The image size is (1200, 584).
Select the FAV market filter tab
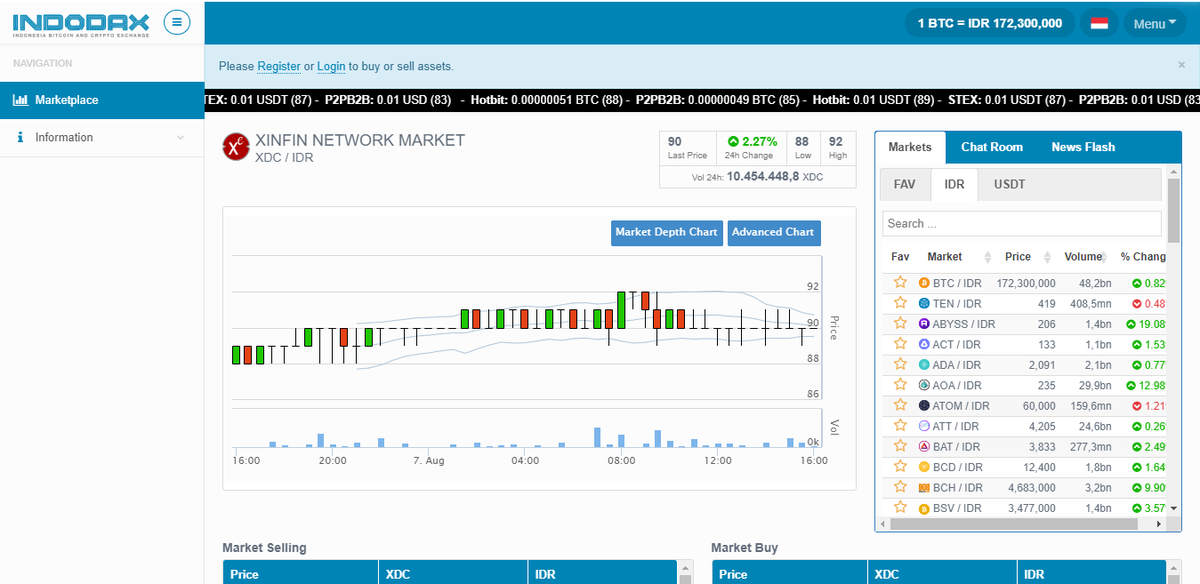point(904,185)
